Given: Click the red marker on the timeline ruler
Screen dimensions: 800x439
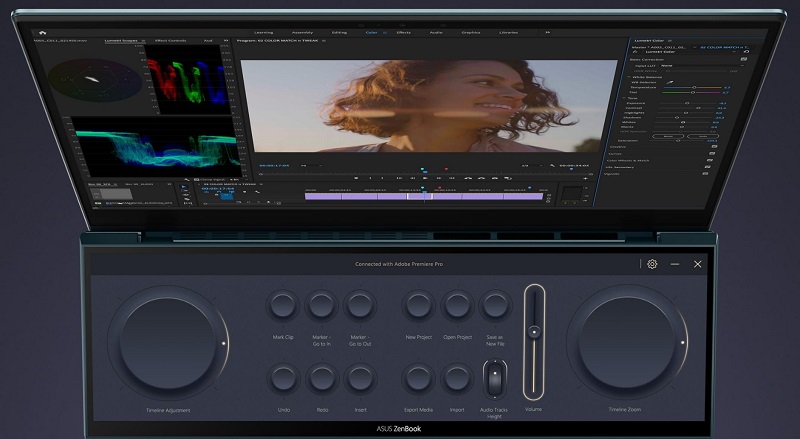Looking at the screenshot, I should (440, 188).
